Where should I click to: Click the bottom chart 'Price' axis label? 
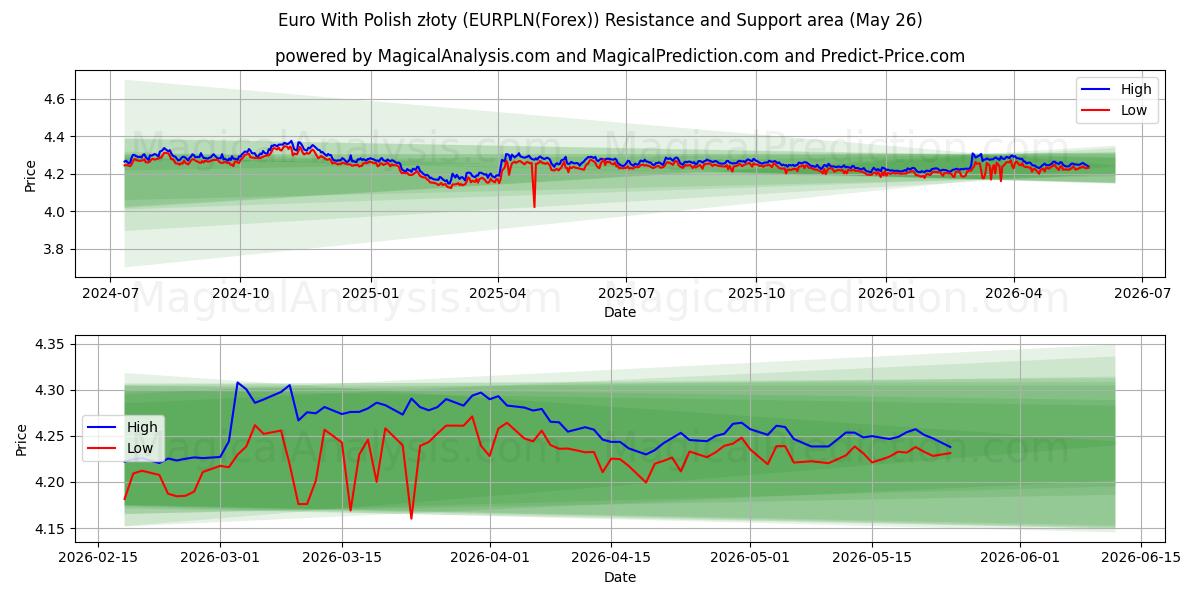pos(22,438)
